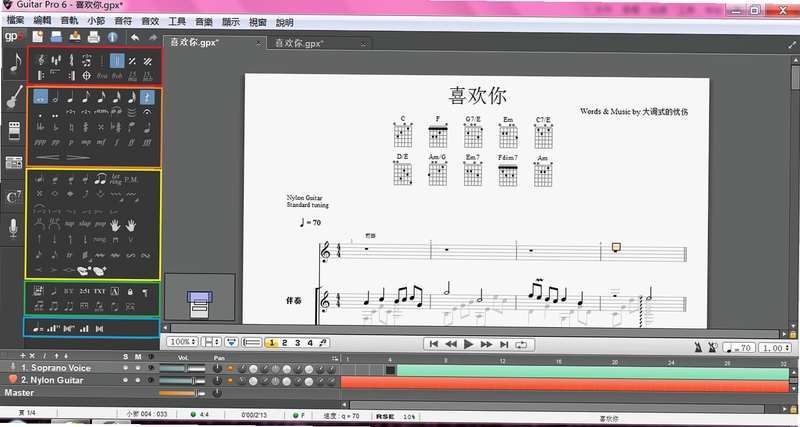This screenshot has height=427, width=800.
Task: Select the half note duration
Action: pos(56,96)
